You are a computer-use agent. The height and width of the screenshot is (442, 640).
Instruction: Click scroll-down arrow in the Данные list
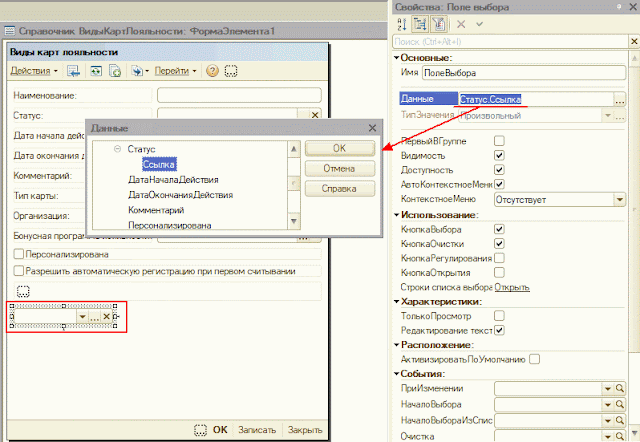coord(293,222)
